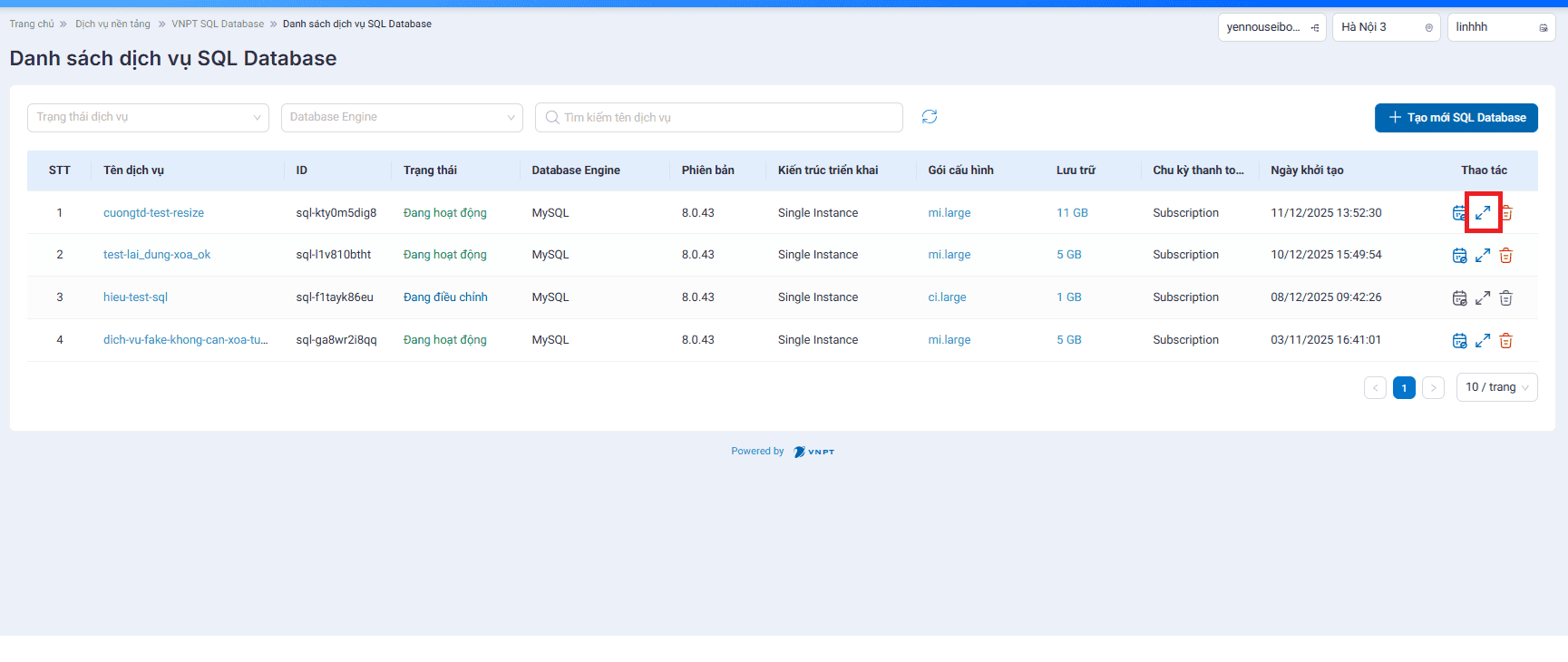
Task: Click Tạo mới SQL Database button
Action: 1456,118
